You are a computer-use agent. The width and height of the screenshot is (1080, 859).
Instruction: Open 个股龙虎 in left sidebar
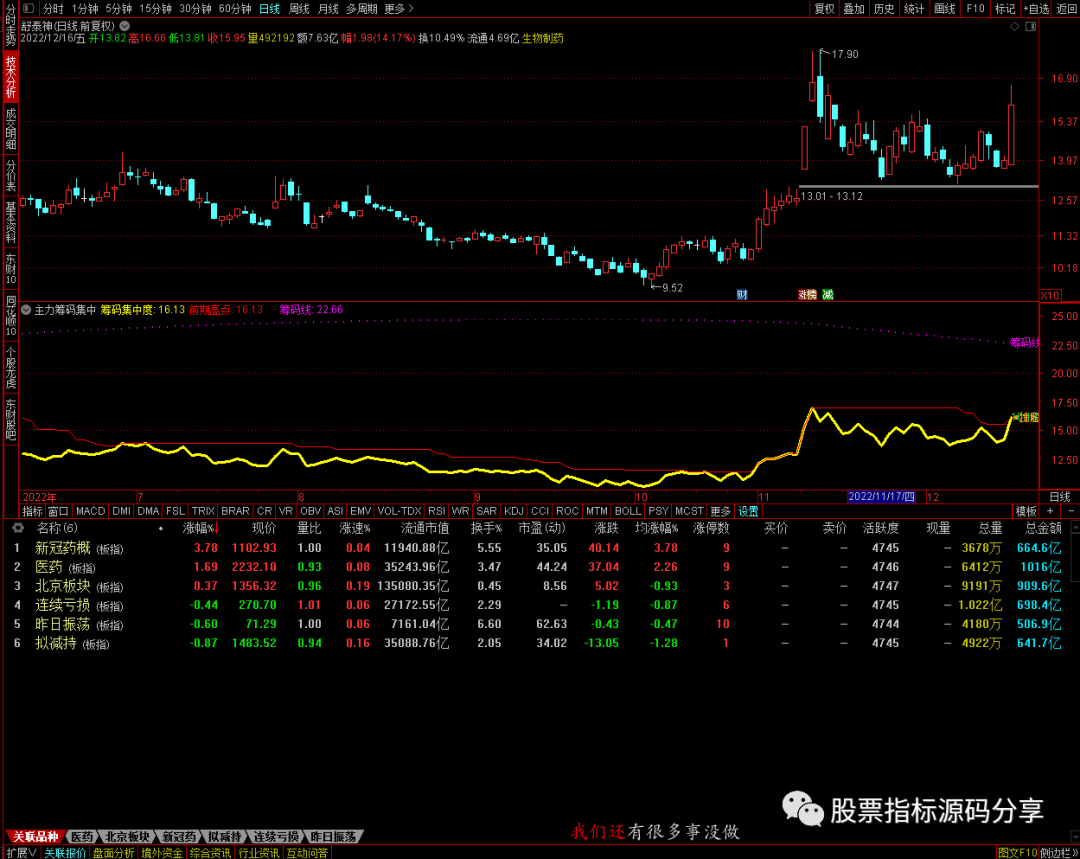[x=10, y=366]
